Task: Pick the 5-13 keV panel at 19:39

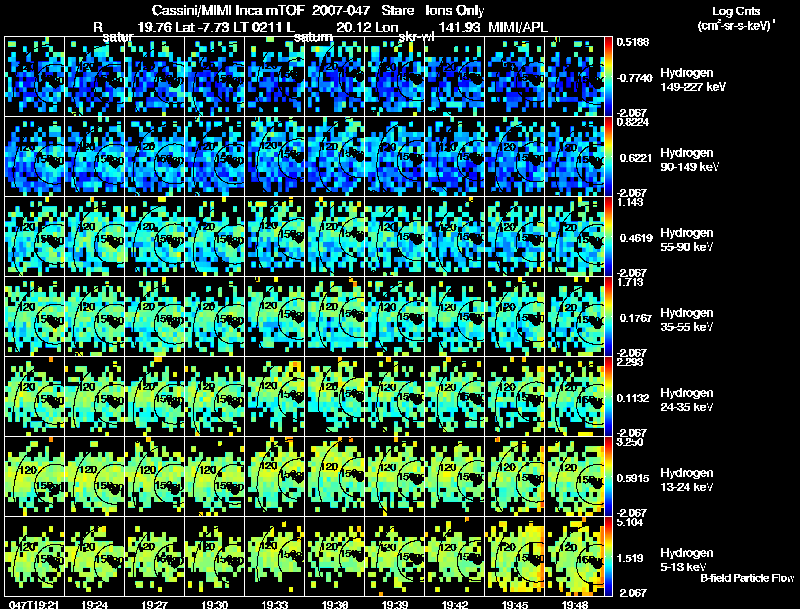Action: click(395, 556)
